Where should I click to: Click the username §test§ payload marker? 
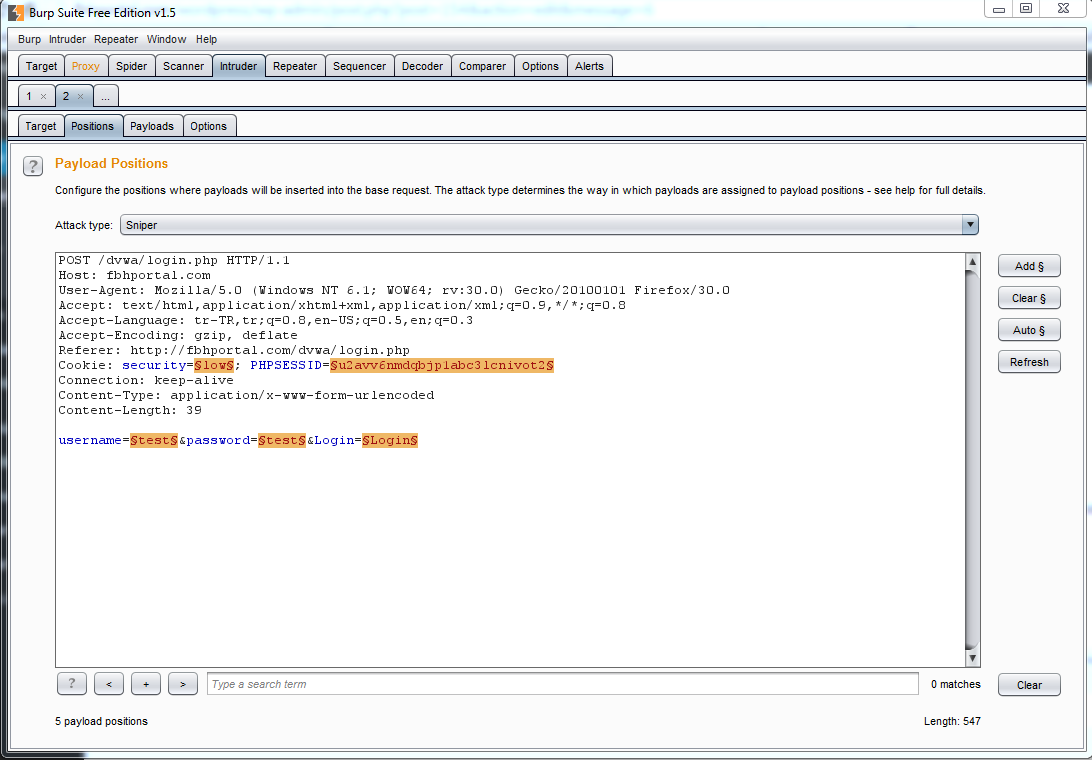pyautogui.click(x=154, y=440)
